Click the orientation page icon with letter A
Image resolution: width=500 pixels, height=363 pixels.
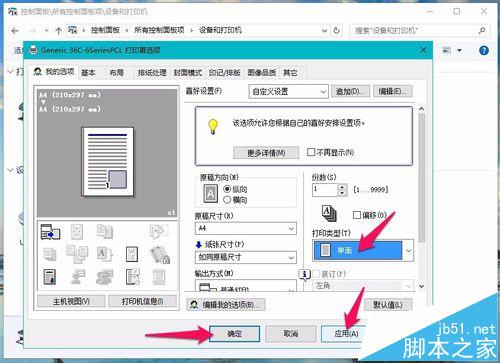[211, 194]
